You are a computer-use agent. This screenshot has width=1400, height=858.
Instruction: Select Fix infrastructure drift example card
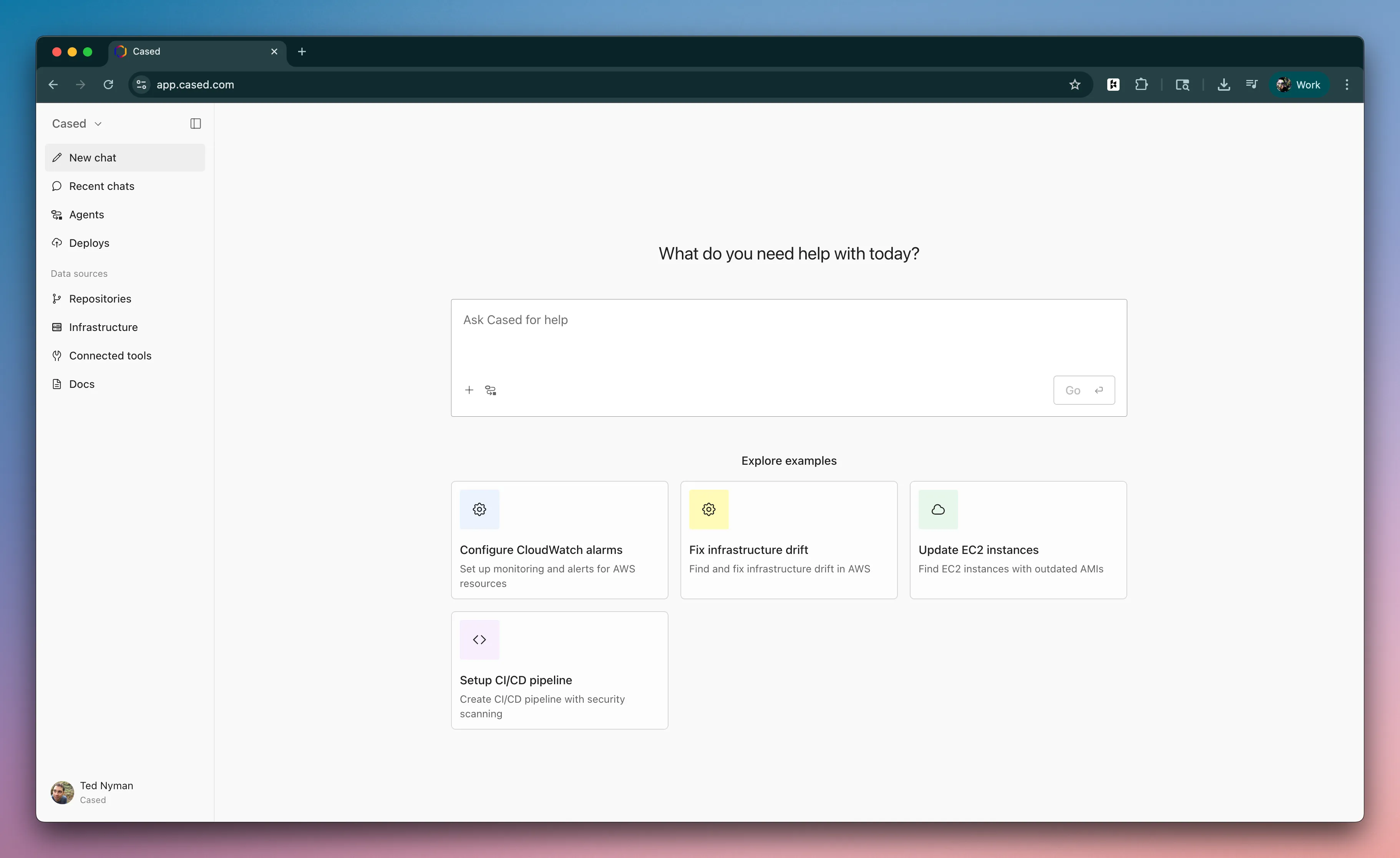tap(788, 540)
